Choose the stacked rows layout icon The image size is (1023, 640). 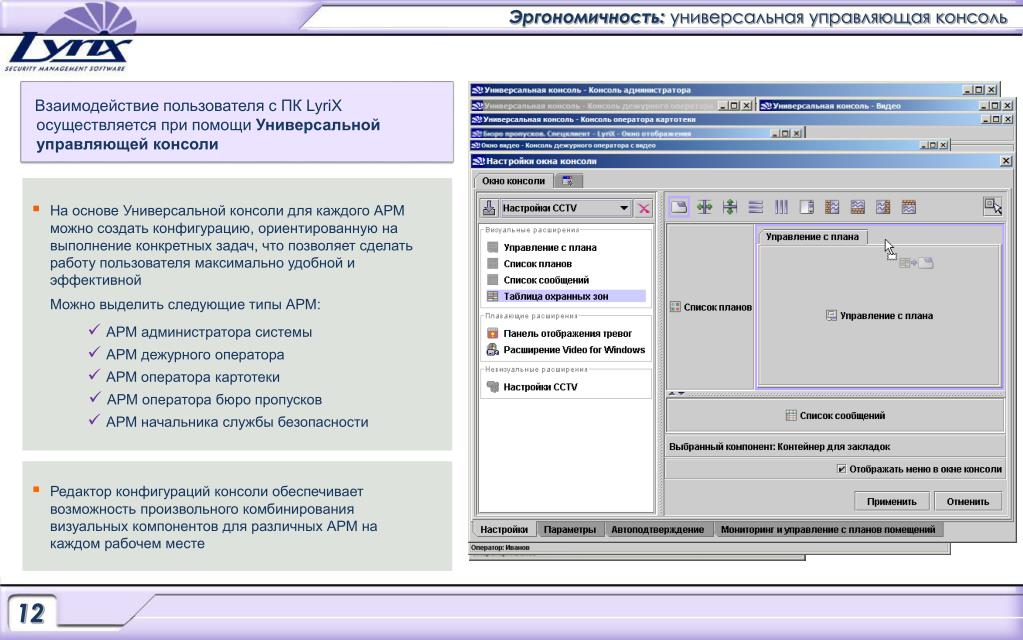pos(756,207)
